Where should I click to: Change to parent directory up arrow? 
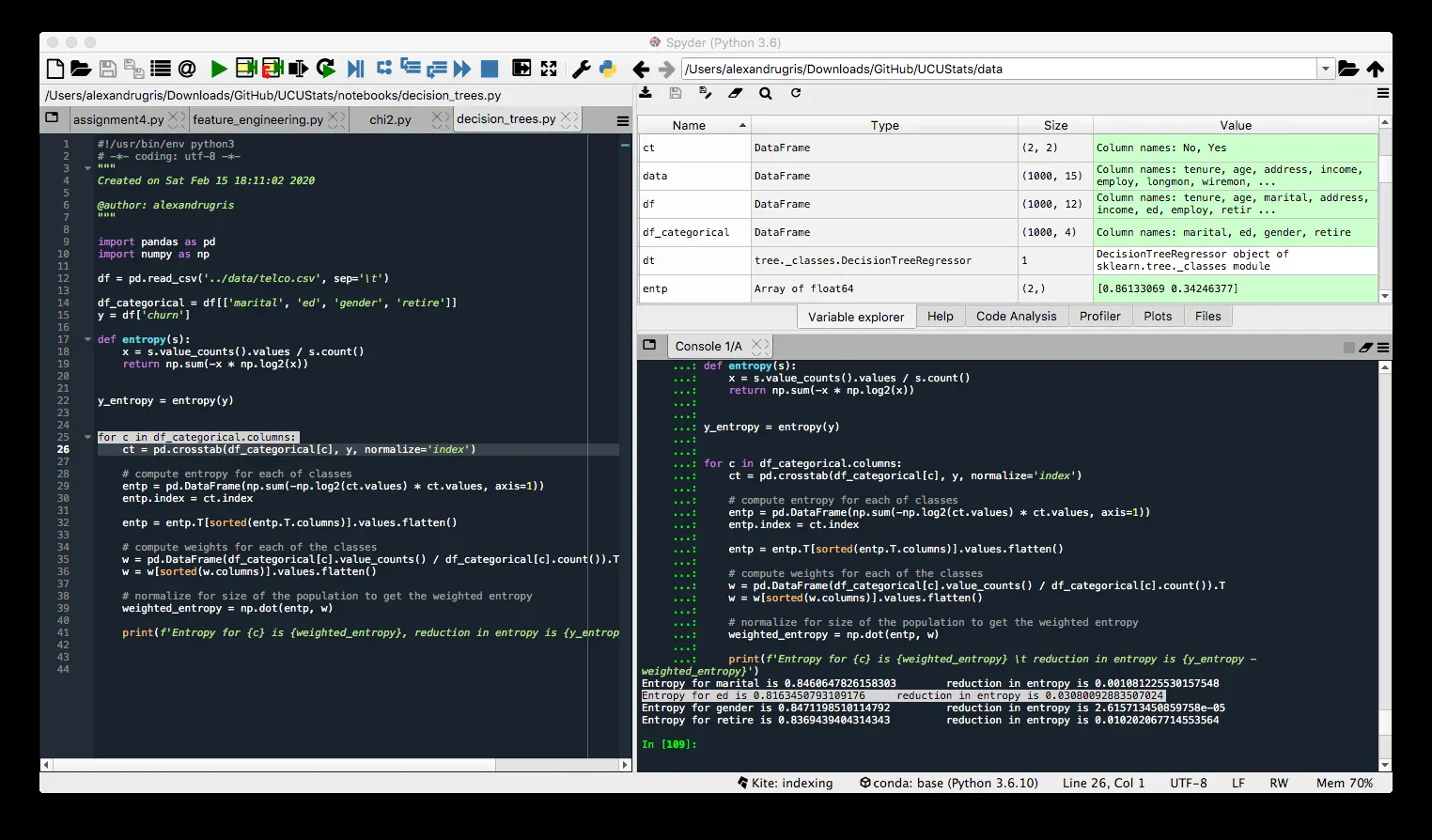1376,69
